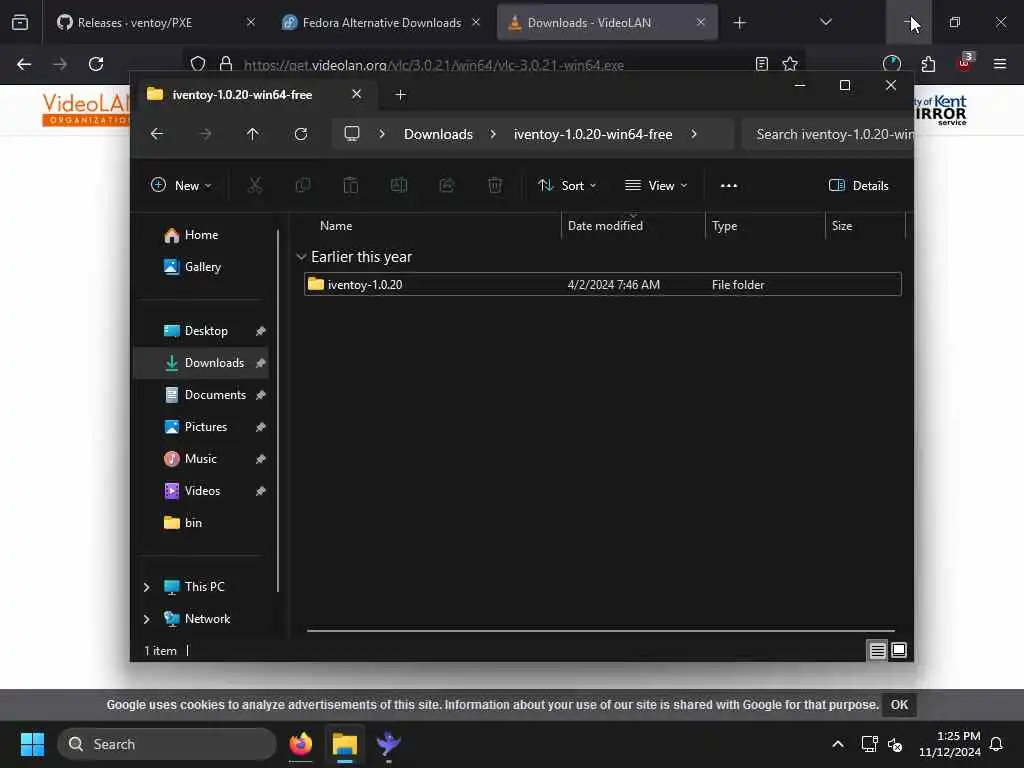Open Pictures in the navigation pane

(x=206, y=426)
